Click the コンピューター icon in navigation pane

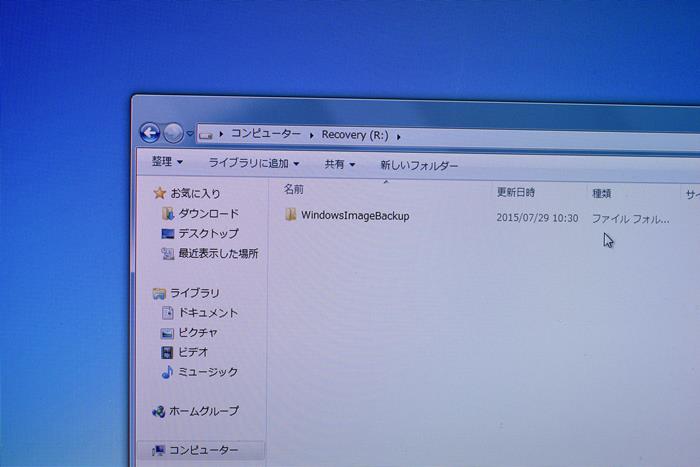click(x=158, y=450)
